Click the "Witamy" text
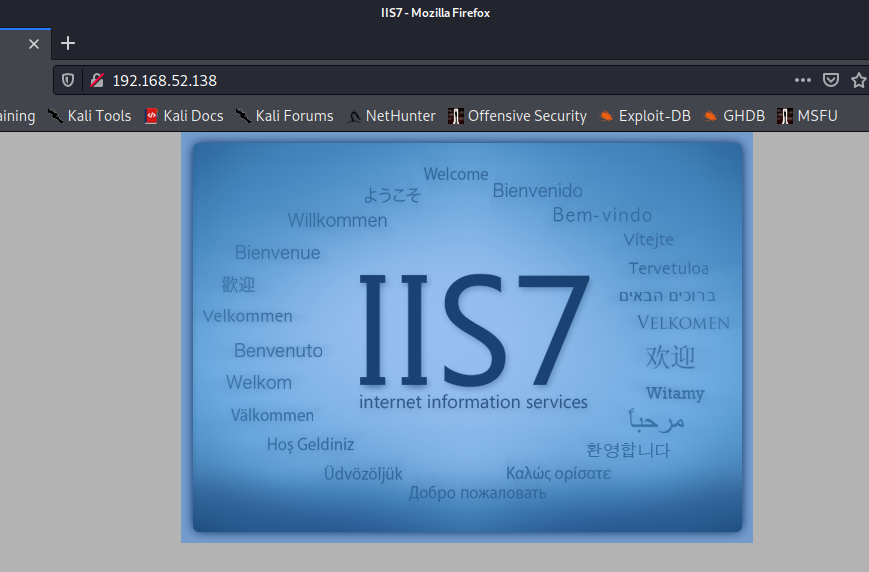The width and height of the screenshot is (869, 572). 675,393
